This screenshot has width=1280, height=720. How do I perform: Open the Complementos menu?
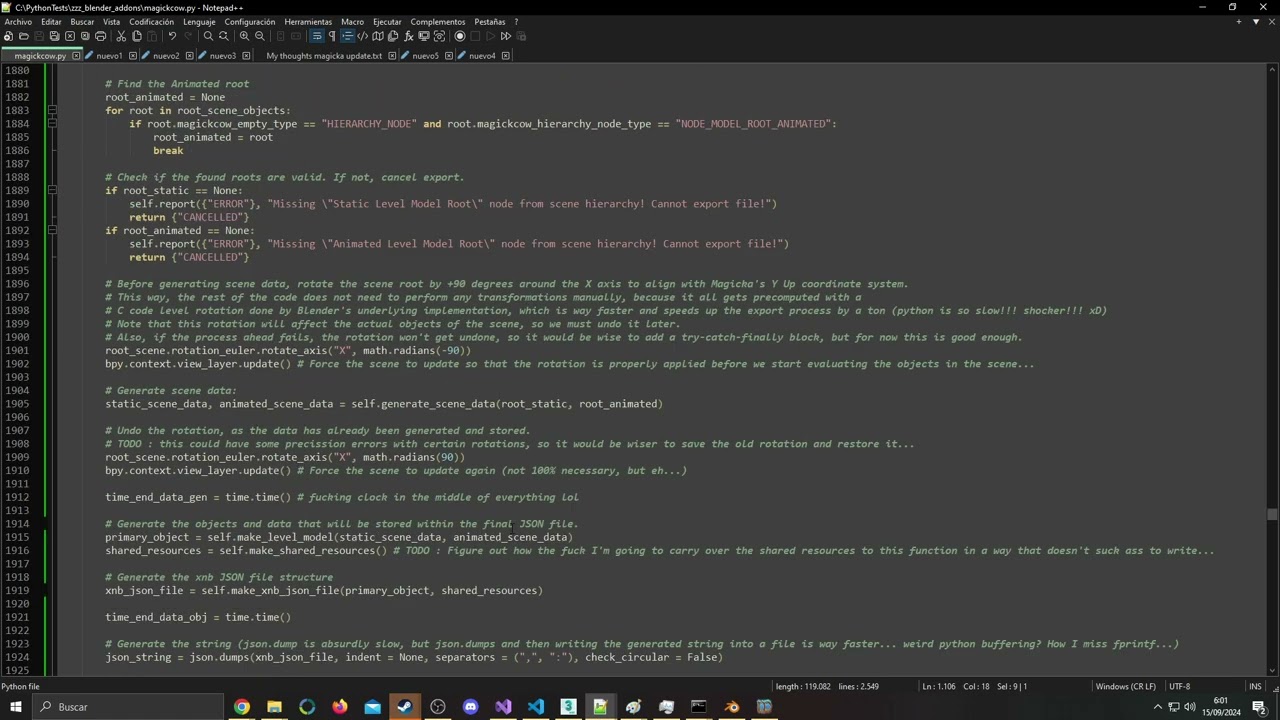438,21
